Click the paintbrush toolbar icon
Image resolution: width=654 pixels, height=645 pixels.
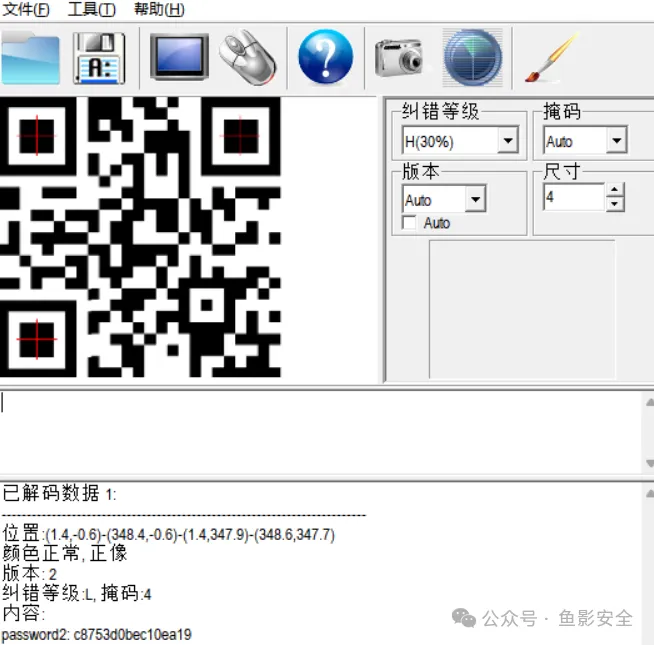(x=552, y=58)
